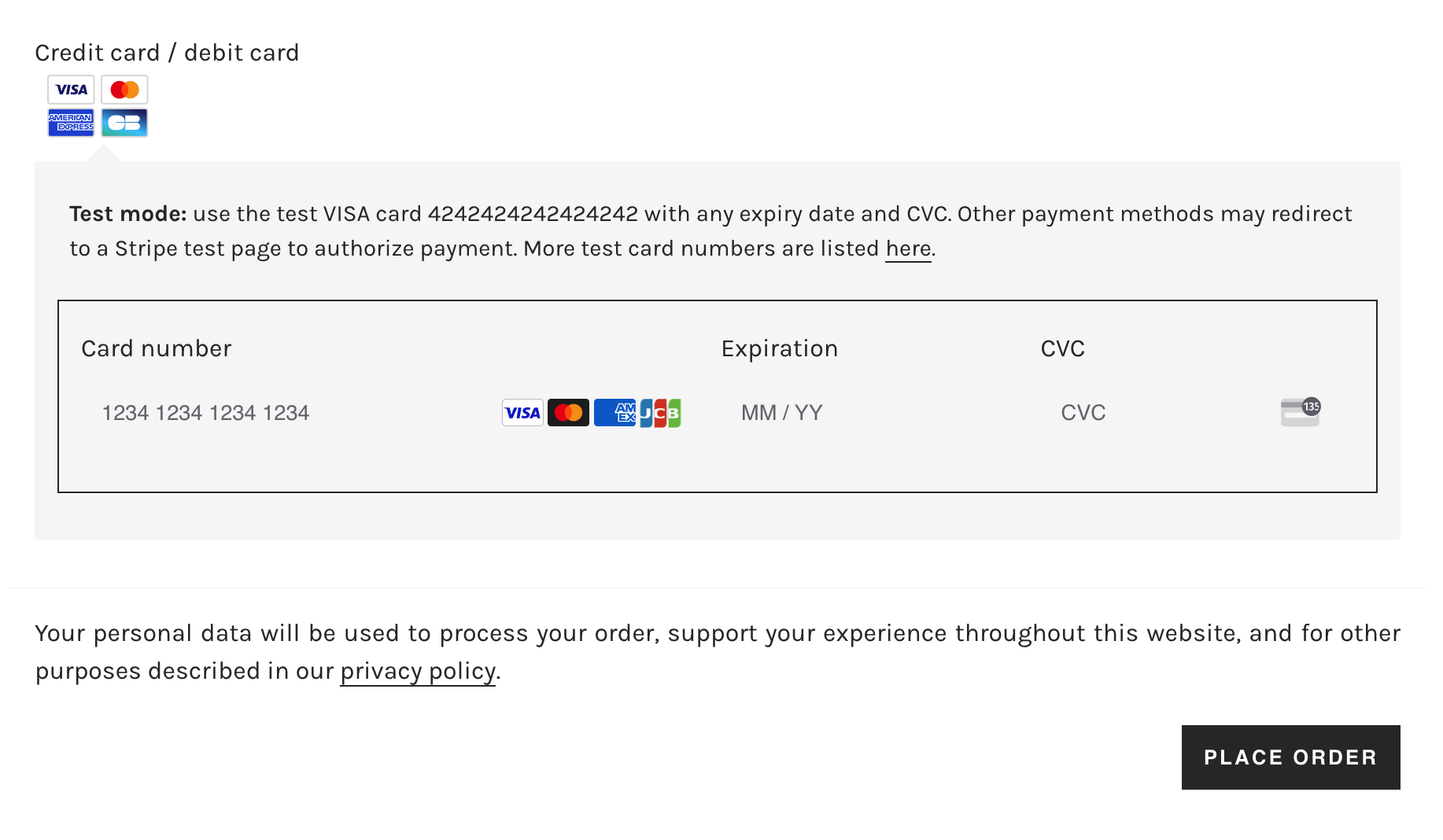The height and width of the screenshot is (840, 1443).
Task: Click the CVC card illustration icon
Action: click(1298, 411)
